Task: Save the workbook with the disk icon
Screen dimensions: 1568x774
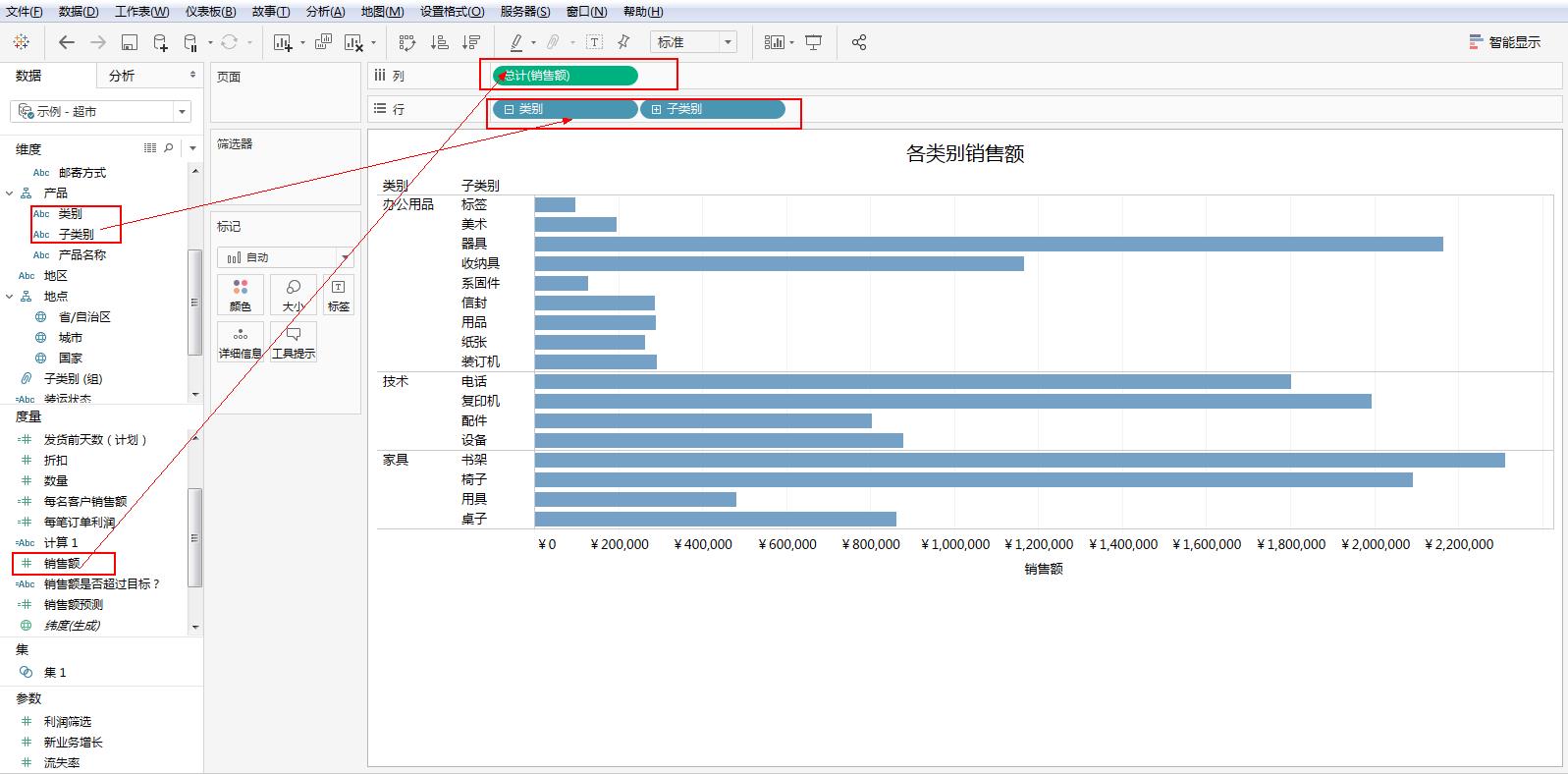Action: [x=130, y=42]
